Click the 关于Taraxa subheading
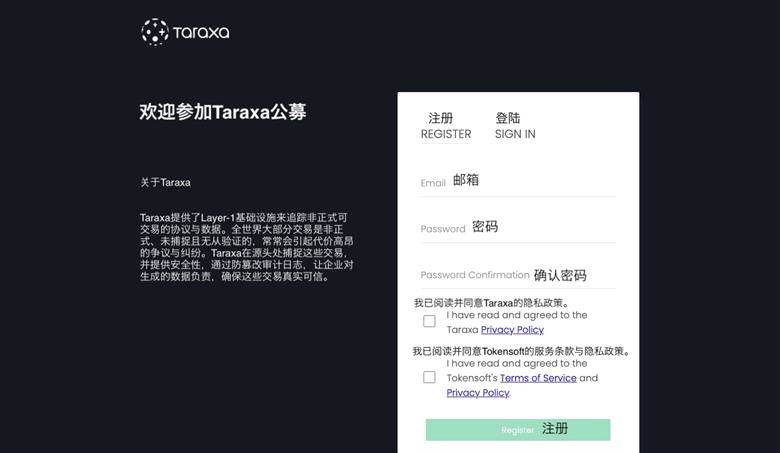This screenshot has width=780, height=453. (165, 182)
